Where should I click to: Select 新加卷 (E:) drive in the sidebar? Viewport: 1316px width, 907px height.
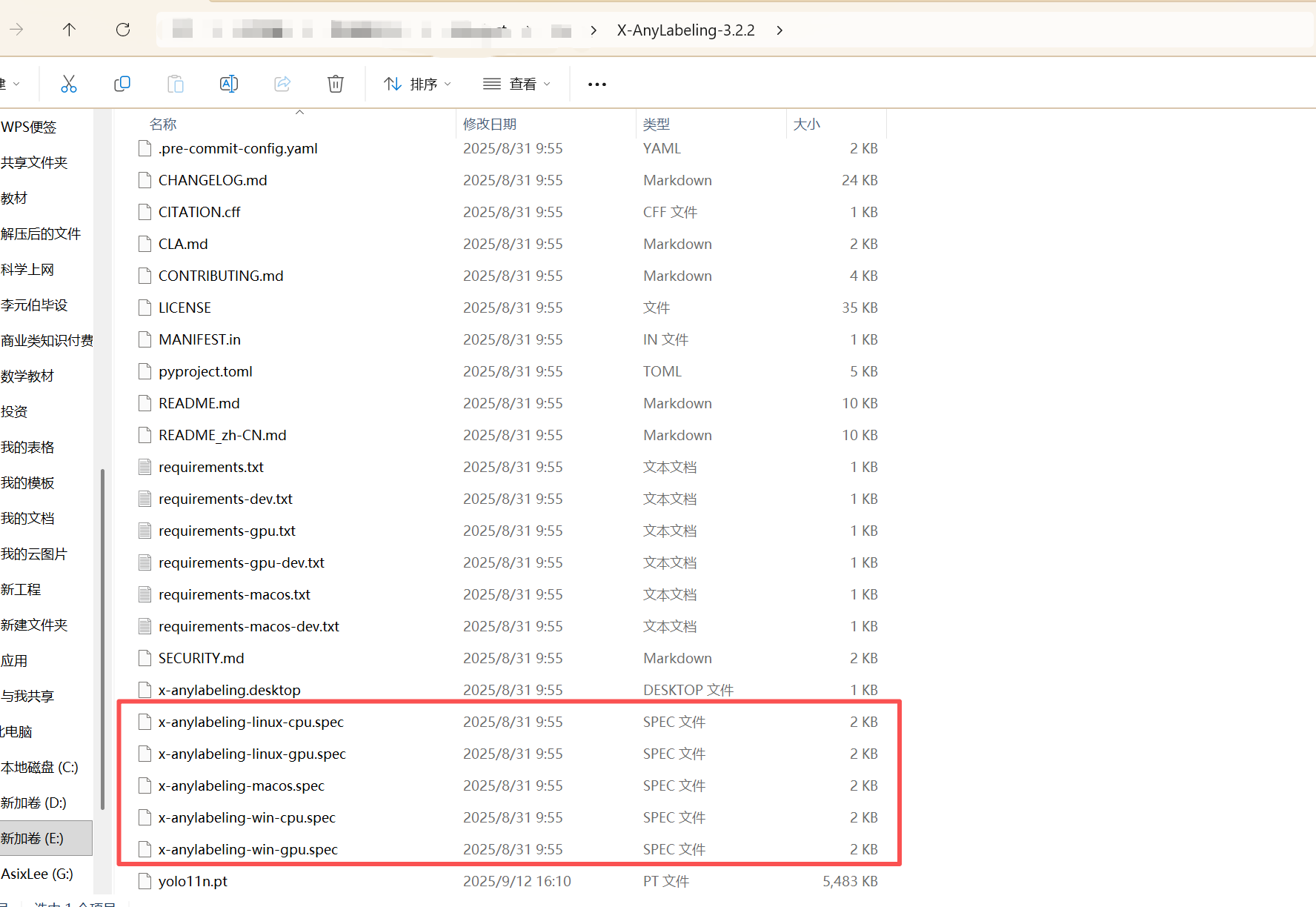pyautogui.click(x=46, y=839)
